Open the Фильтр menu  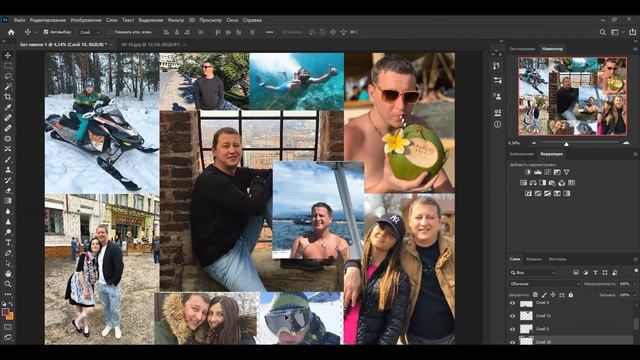[176, 20]
